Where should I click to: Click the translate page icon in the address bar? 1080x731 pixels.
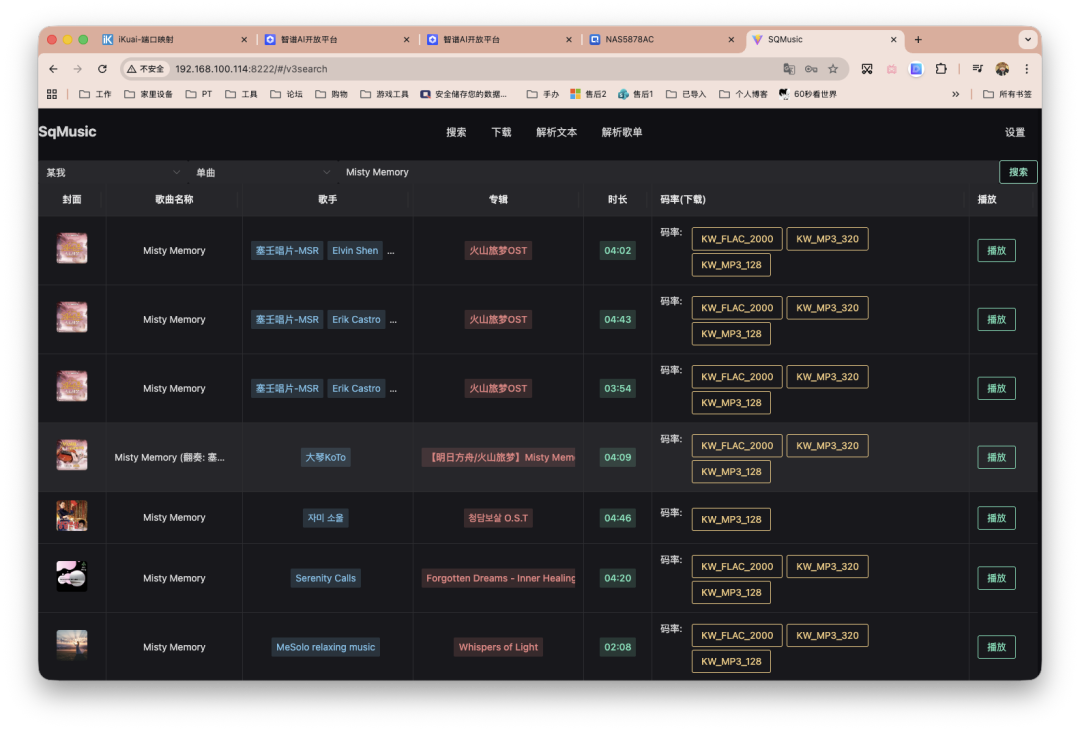click(788, 68)
